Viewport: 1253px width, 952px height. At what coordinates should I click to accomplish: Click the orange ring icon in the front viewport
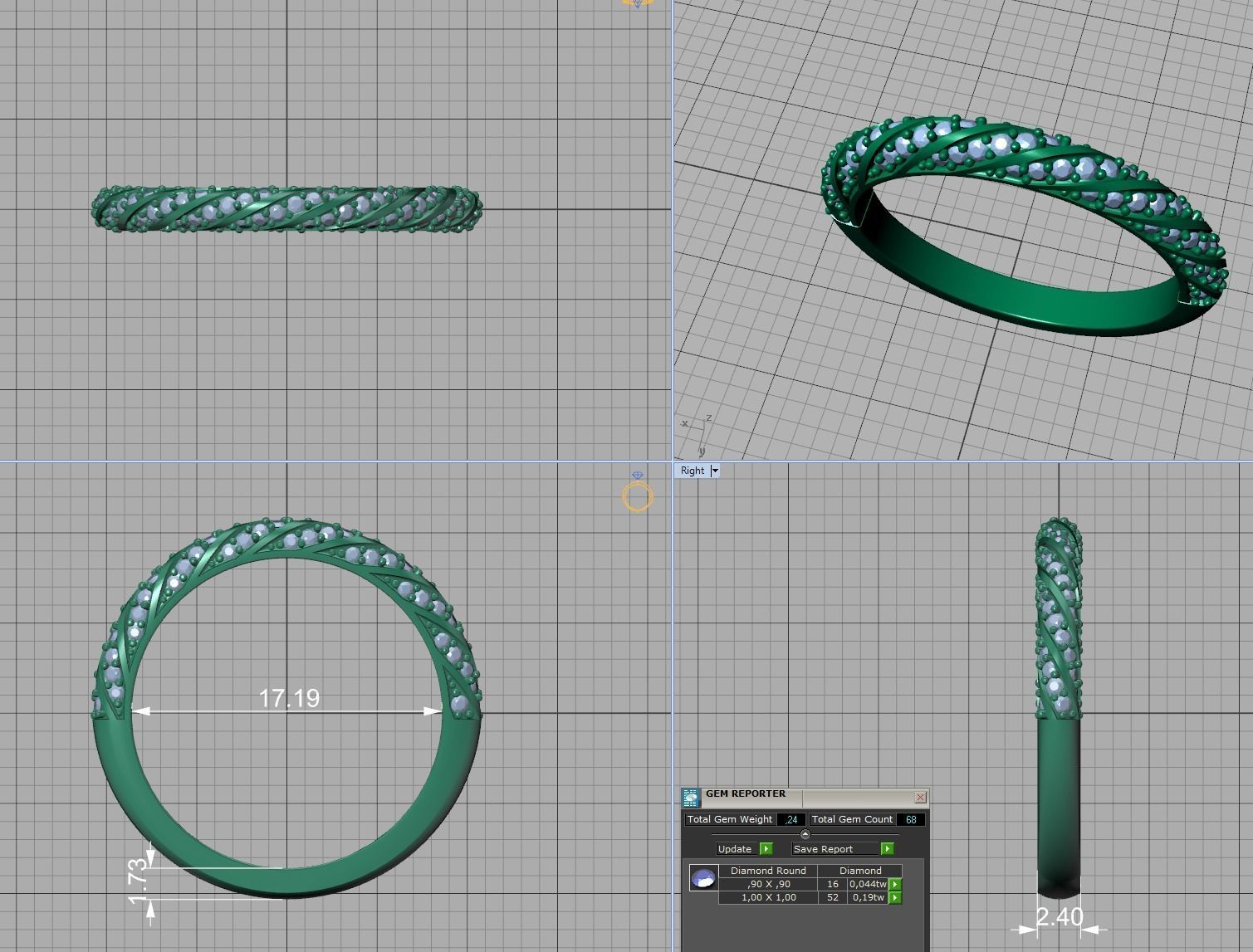pyautogui.click(x=638, y=496)
